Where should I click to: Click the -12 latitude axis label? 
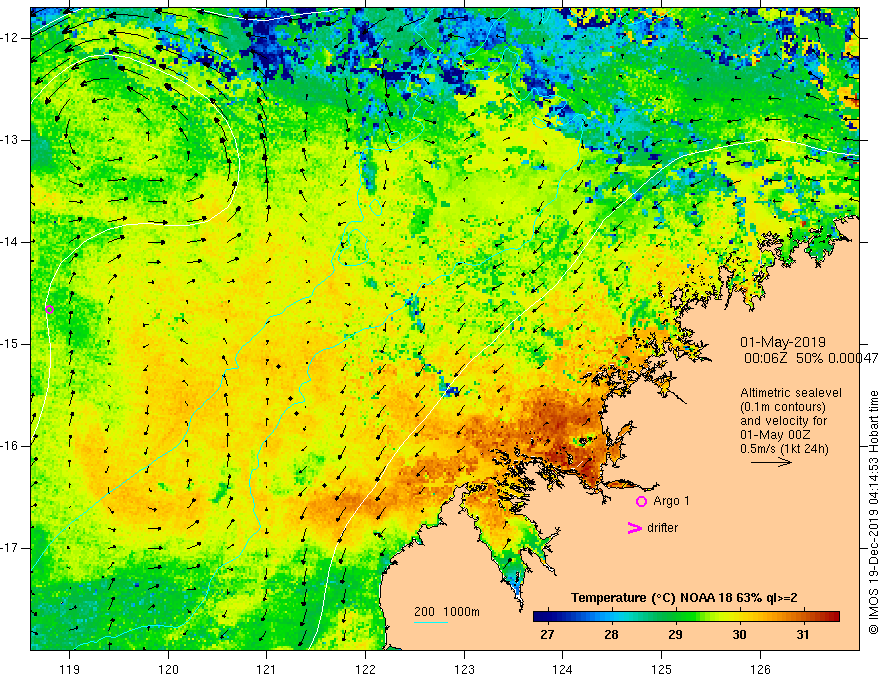point(10,38)
